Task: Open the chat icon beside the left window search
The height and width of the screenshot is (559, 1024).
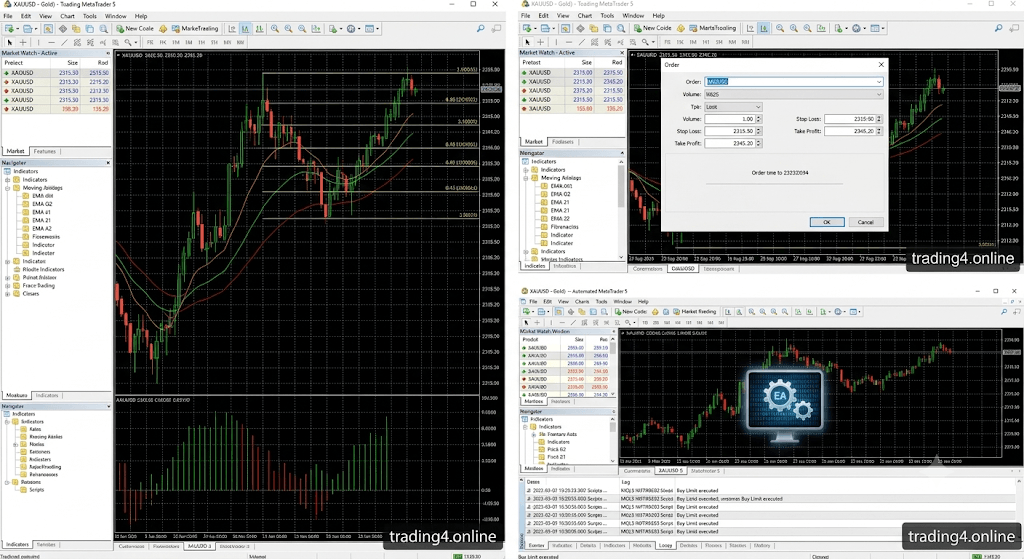Action: click(496, 29)
